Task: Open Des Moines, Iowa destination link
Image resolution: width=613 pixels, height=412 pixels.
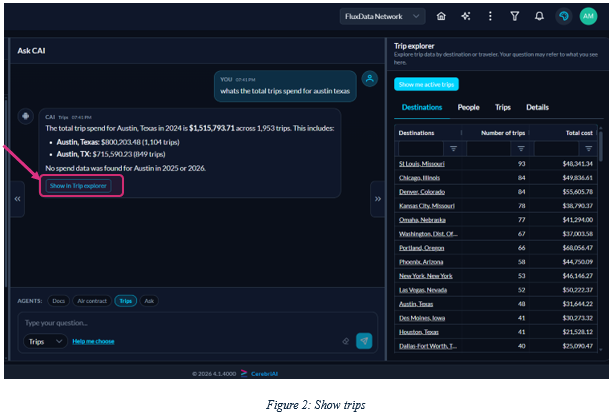Action: coord(422,318)
